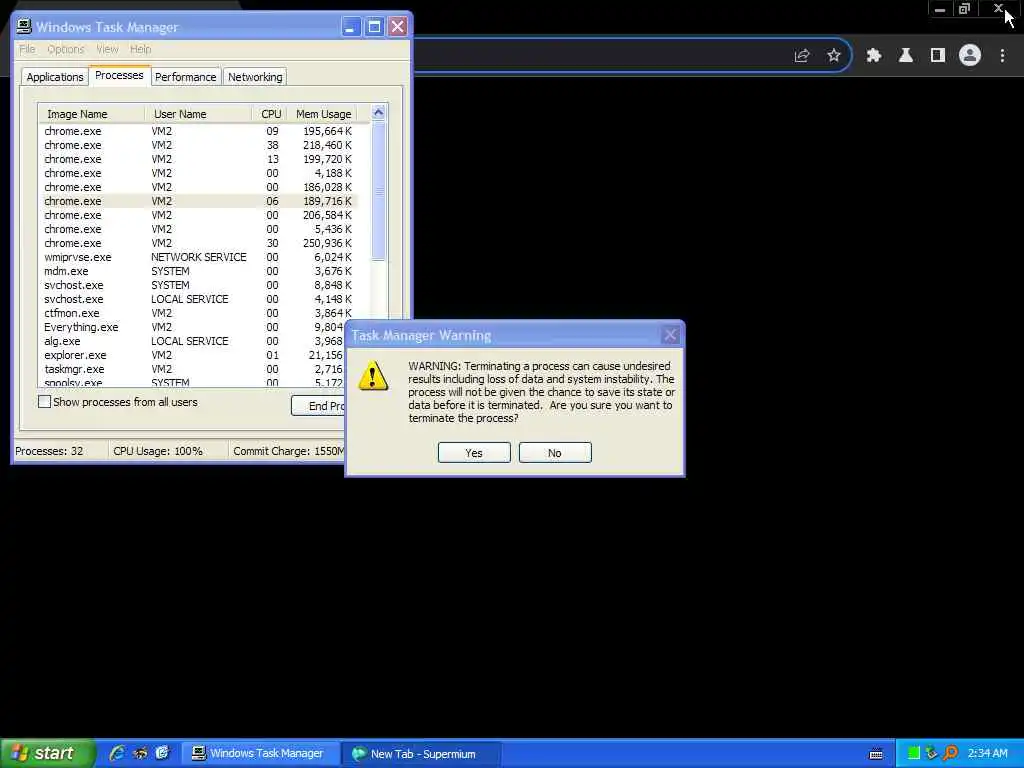Image resolution: width=1024 pixels, height=768 pixels.
Task: Open the browser extensions puzzle icon
Action: (873, 56)
